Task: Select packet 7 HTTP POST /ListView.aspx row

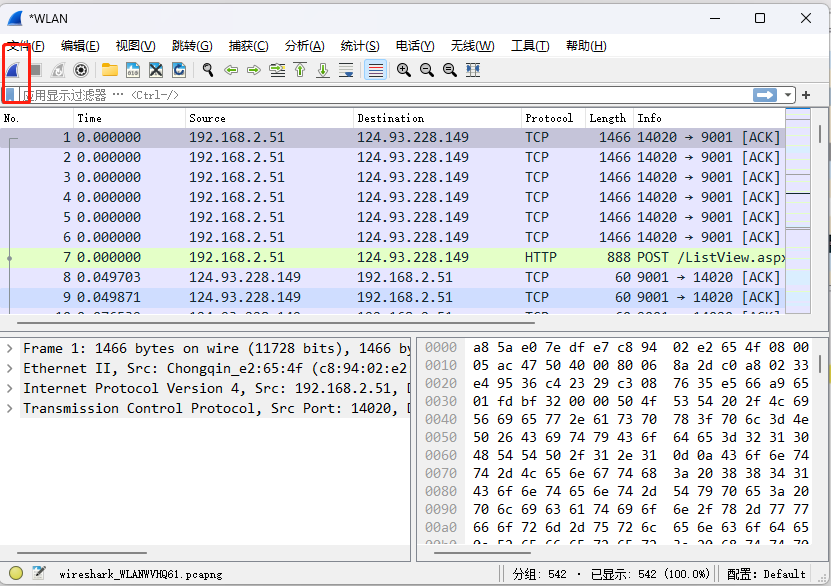Action: [392, 258]
